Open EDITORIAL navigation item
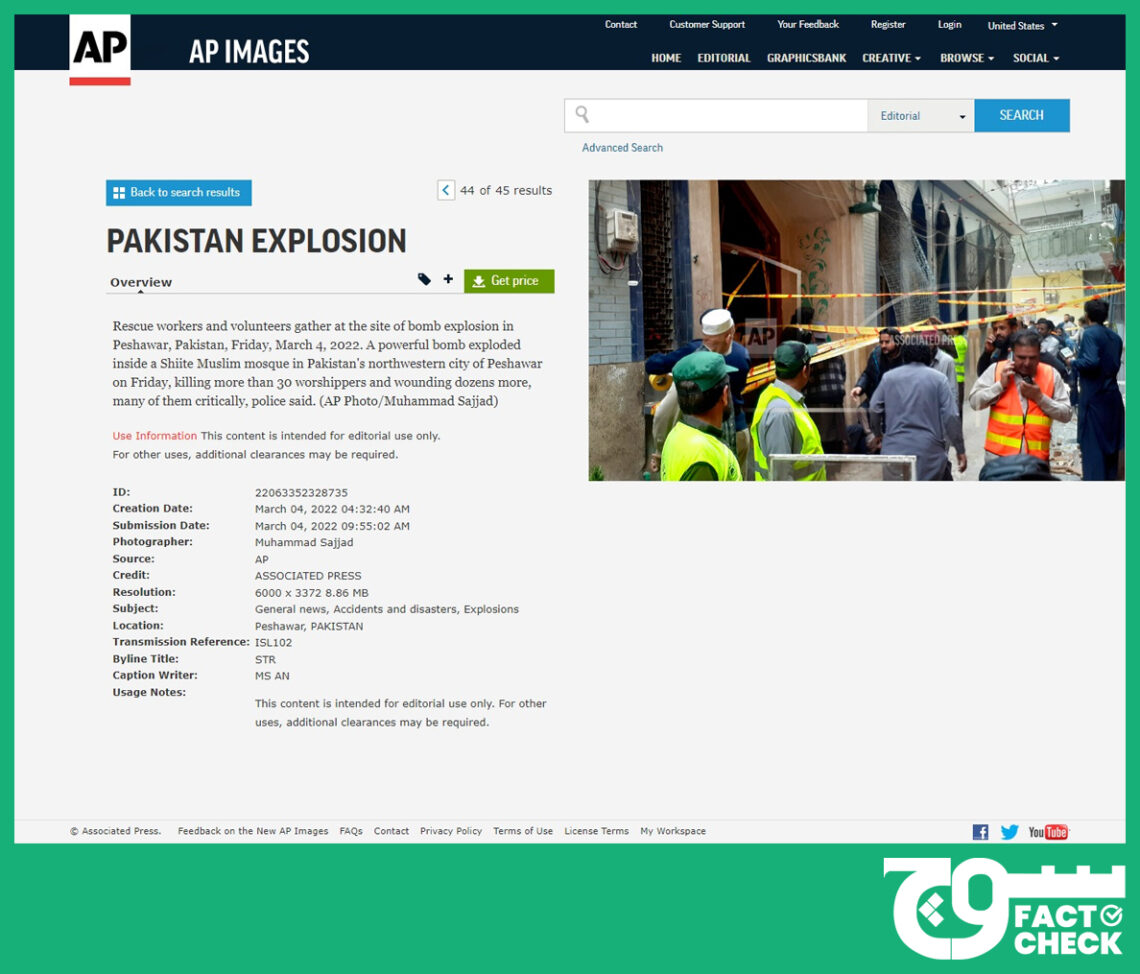Viewport: 1140px width, 974px height. (x=723, y=58)
